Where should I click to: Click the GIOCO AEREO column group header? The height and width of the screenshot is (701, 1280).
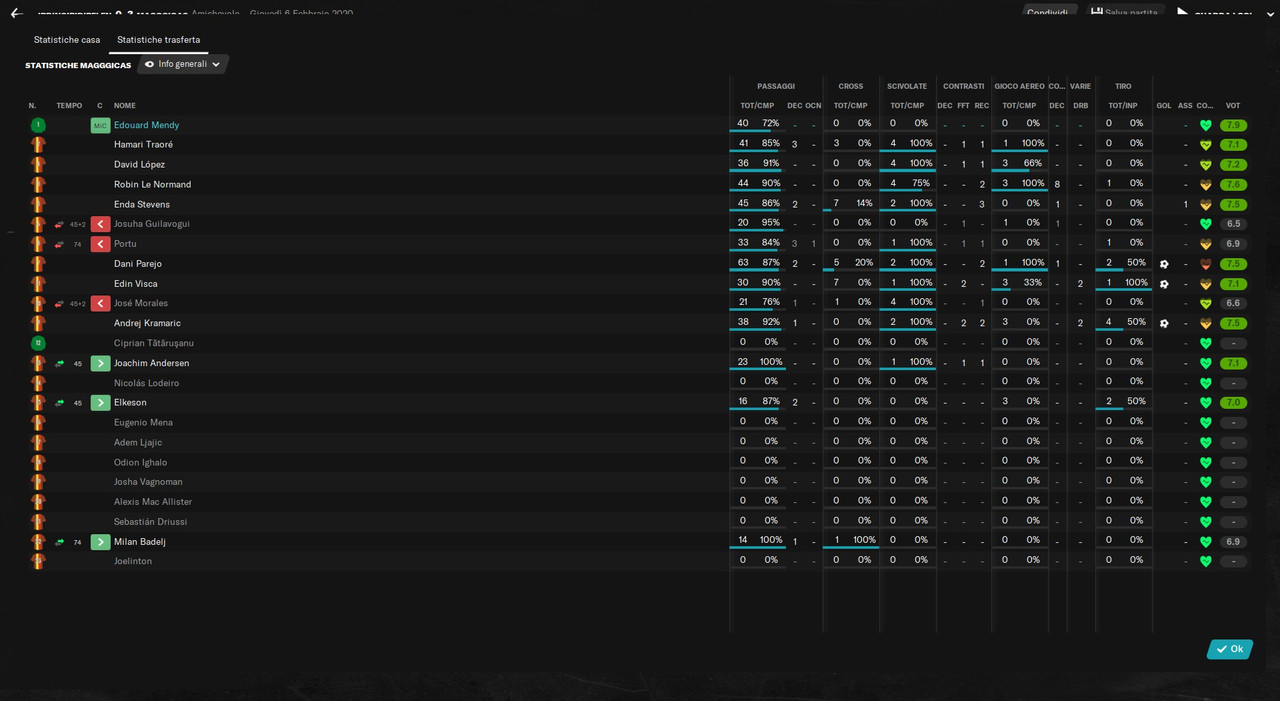tap(1019, 87)
